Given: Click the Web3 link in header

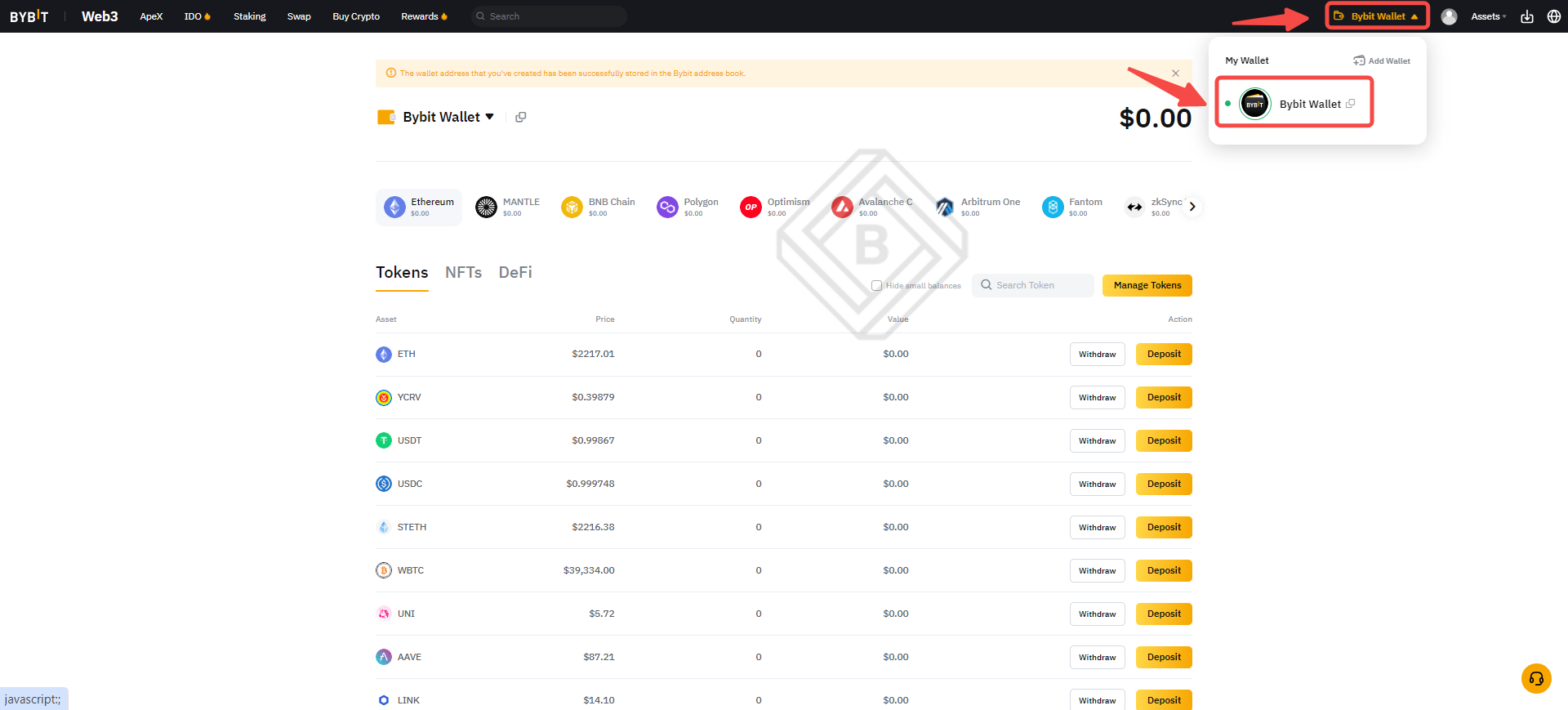Looking at the screenshot, I should coord(100,16).
